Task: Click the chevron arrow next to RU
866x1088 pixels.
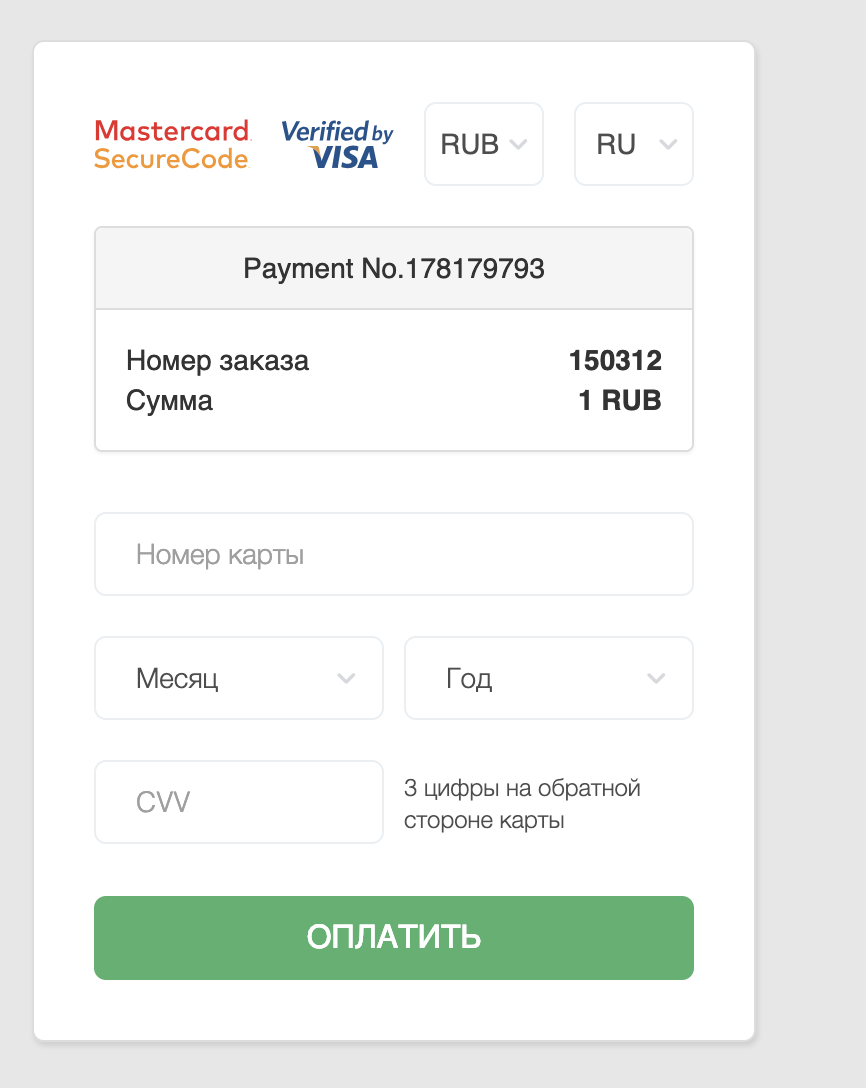Action: 668,144
